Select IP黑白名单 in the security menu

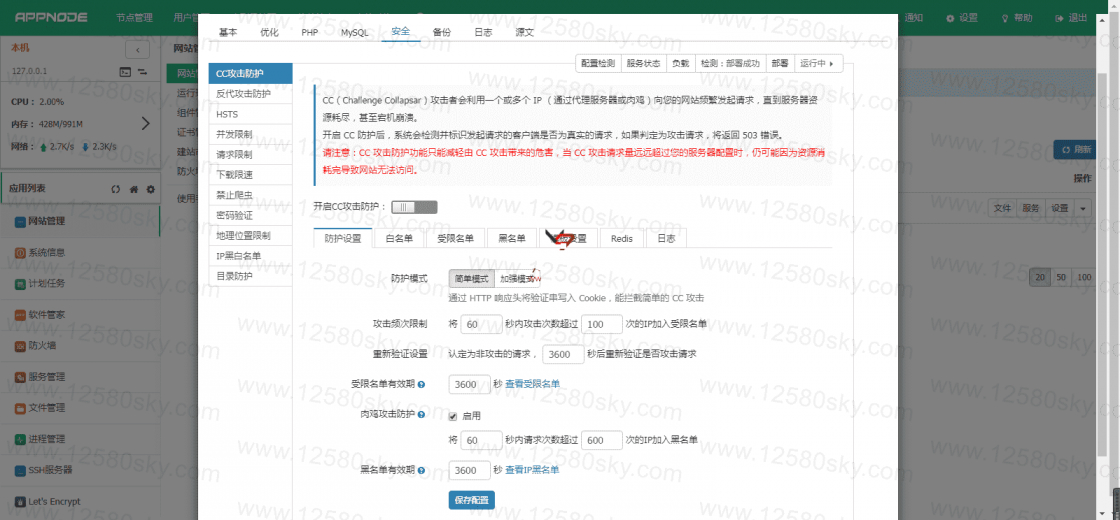click(250, 256)
